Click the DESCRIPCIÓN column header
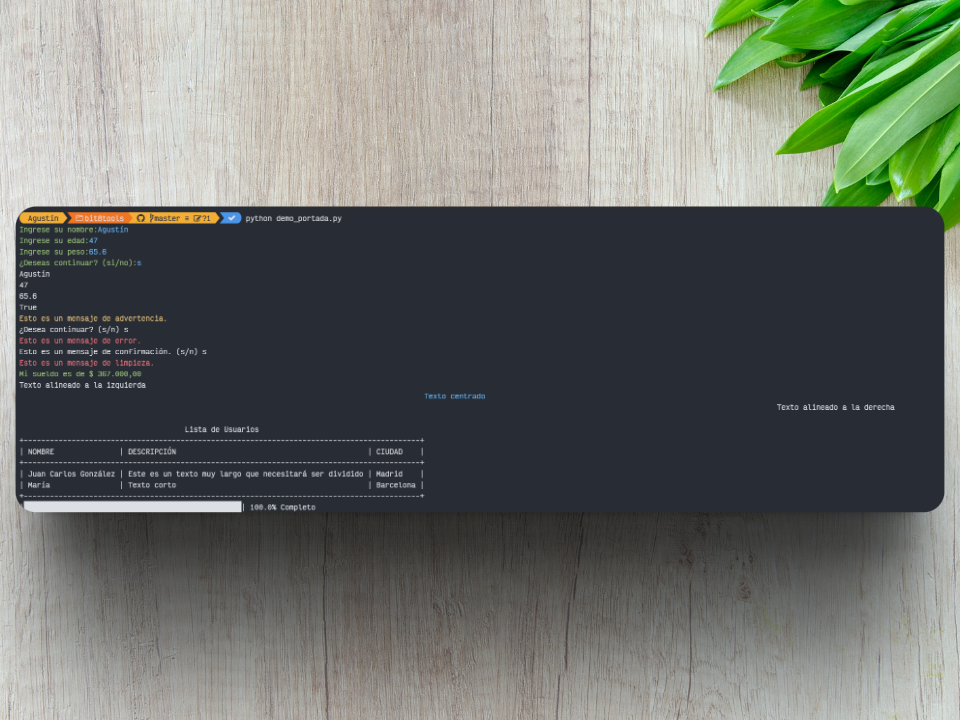 (152, 452)
